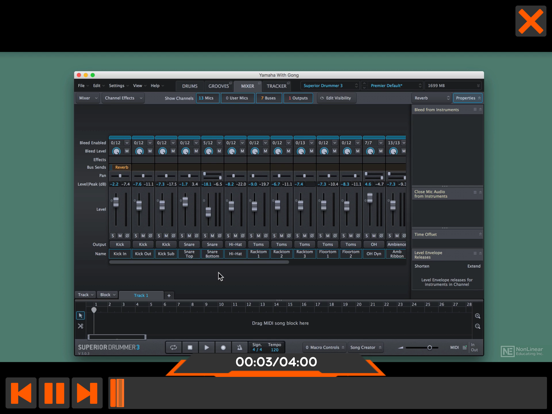
Task: Toggle phase invert on Kick Out channel
Action: click(x=150, y=236)
